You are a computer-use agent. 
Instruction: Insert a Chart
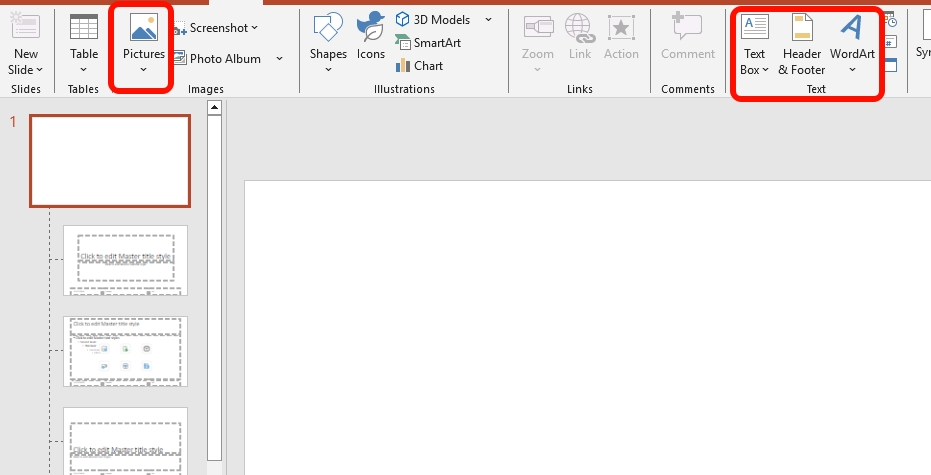[x=419, y=65]
